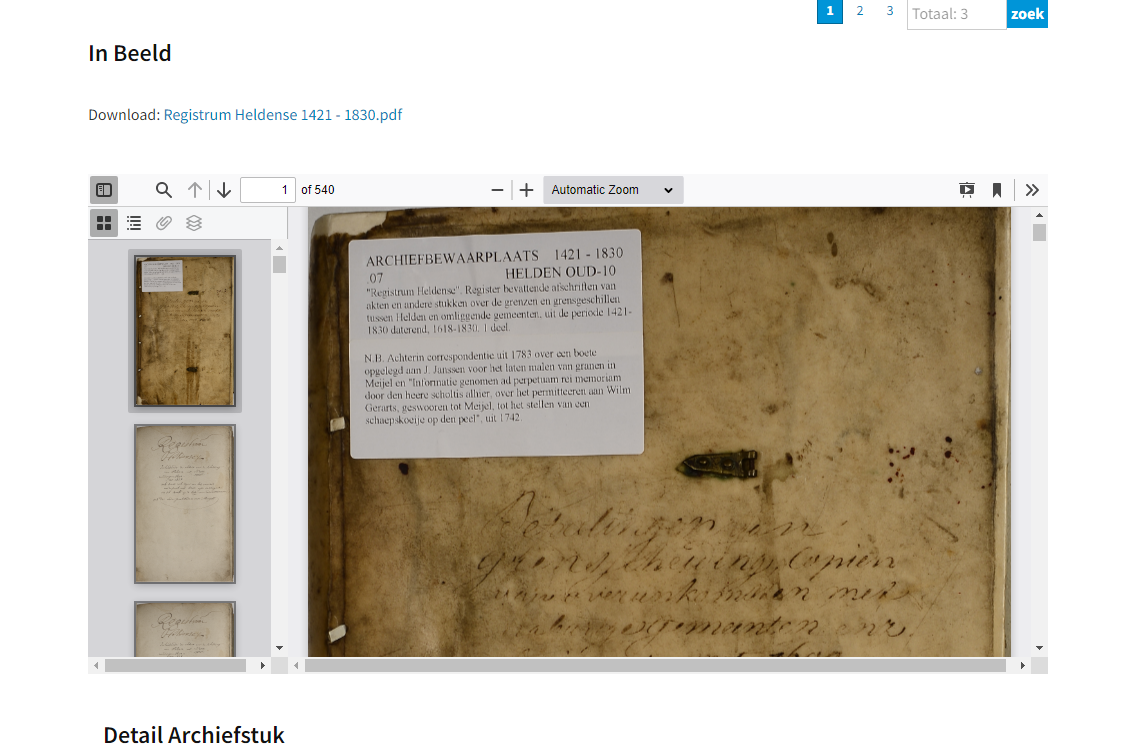Toggle the PDF viewer sidebar
This screenshot has width=1148, height=753.
pos(104,190)
